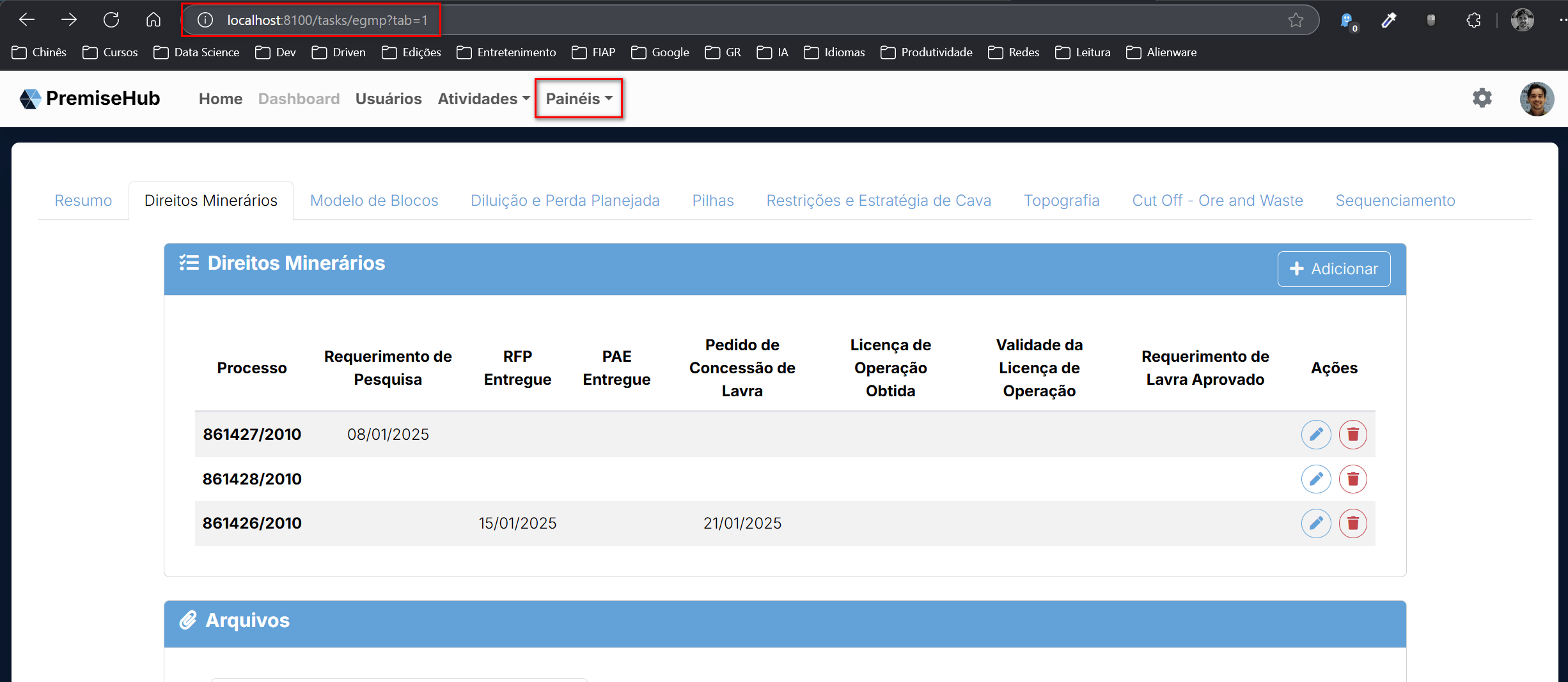Expand the Painéis dropdown menu
The height and width of the screenshot is (682, 1568).
click(579, 99)
